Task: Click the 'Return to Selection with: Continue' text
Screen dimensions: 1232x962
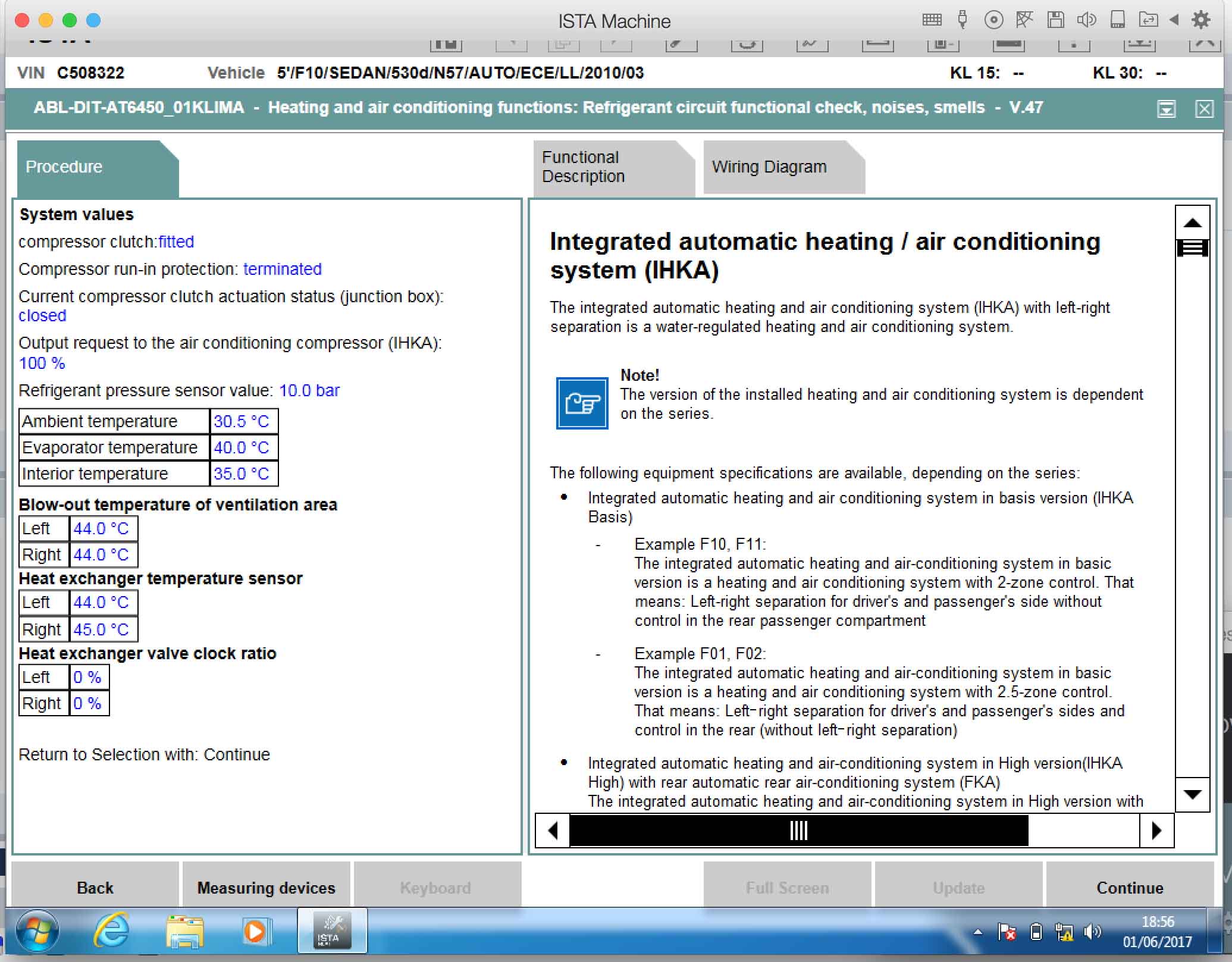Action: (x=144, y=754)
